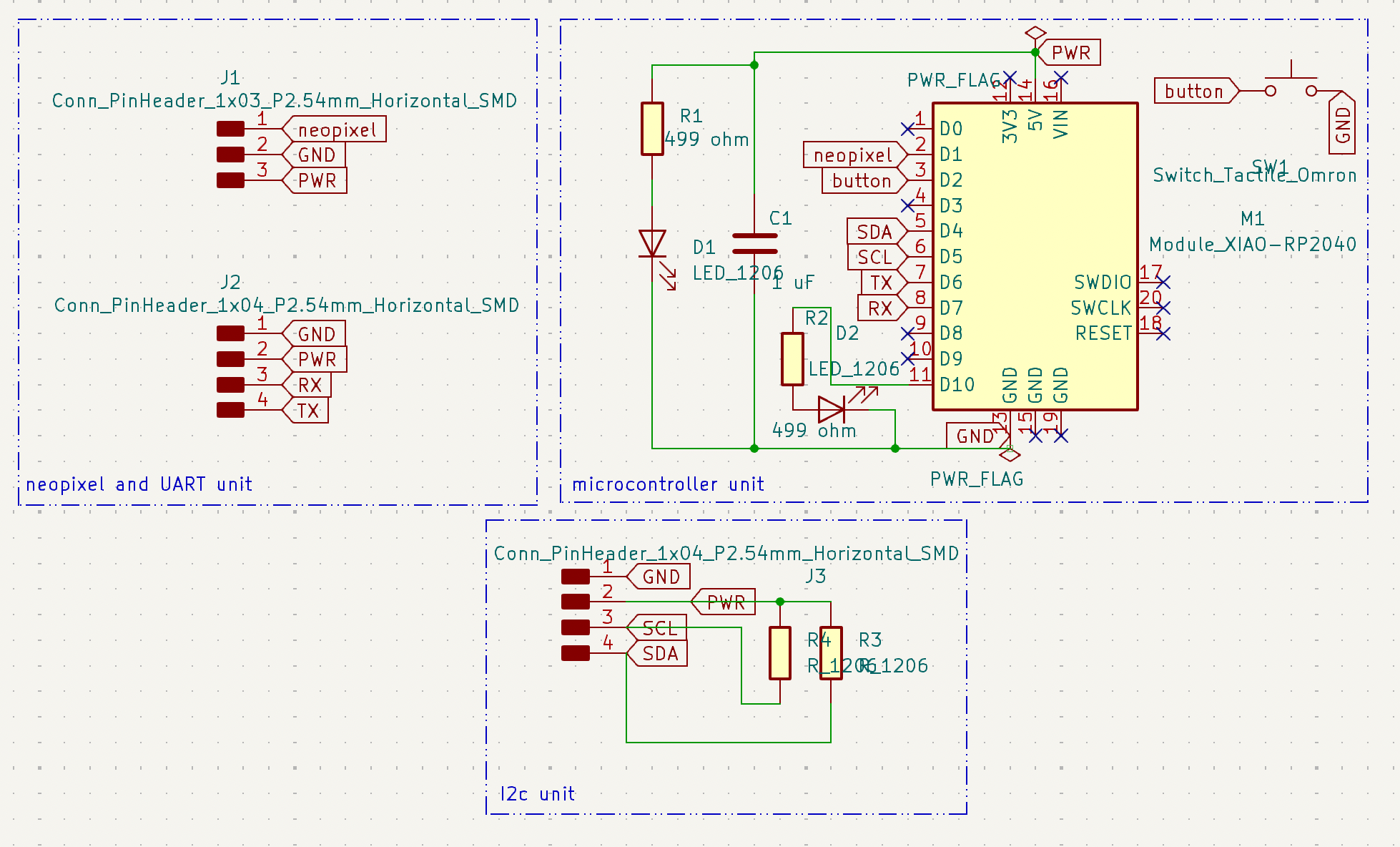Image resolution: width=1400 pixels, height=847 pixels.
Task: Click the no-connect flag on pin D0
Action: point(907,129)
